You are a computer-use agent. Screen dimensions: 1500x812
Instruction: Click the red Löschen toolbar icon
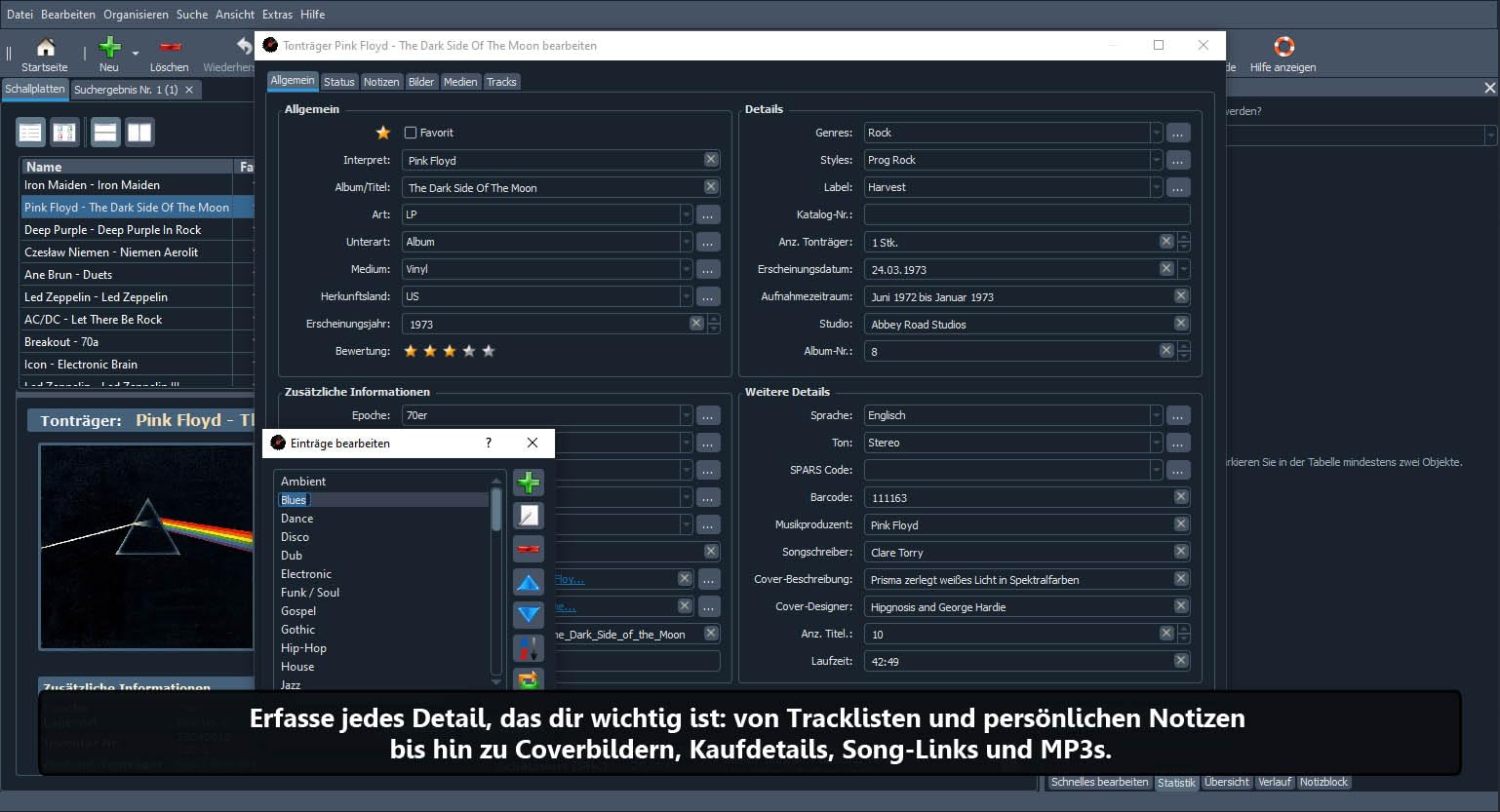click(170, 47)
